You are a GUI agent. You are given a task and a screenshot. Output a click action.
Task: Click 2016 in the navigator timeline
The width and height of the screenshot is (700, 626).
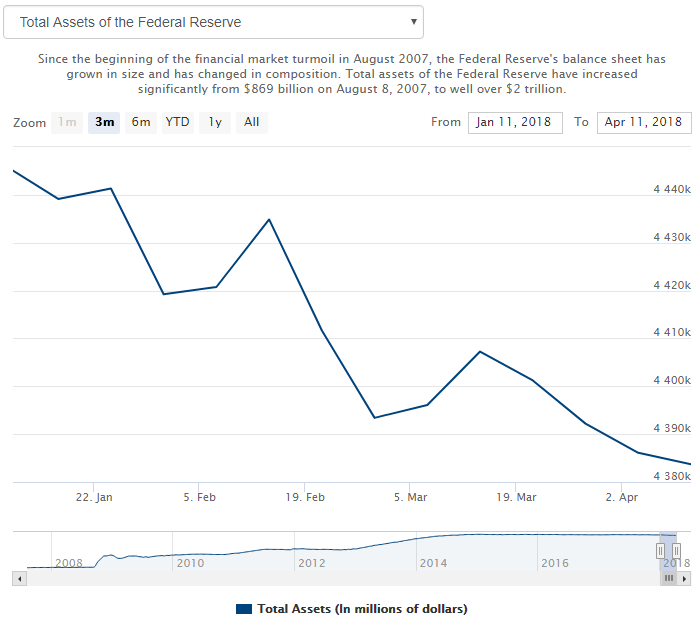tap(555, 563)
